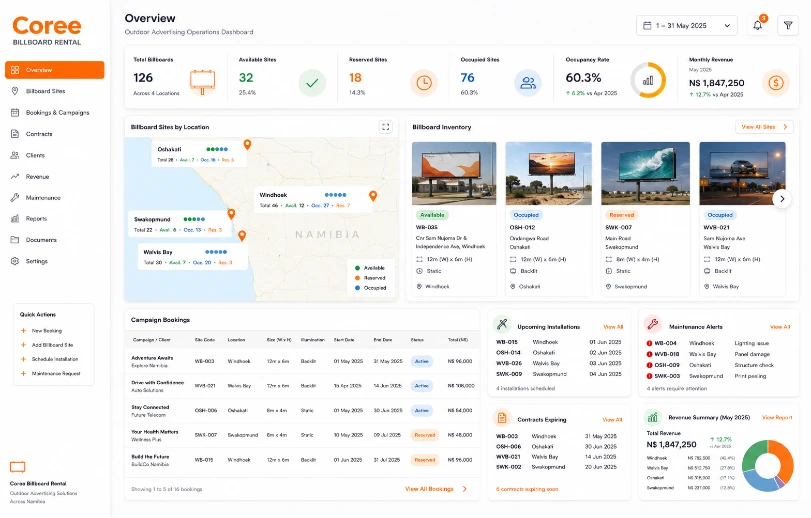This screenshot has height=518, width=811.
Task: Click the calendar icon in date picker
Action: pos(647,25)
